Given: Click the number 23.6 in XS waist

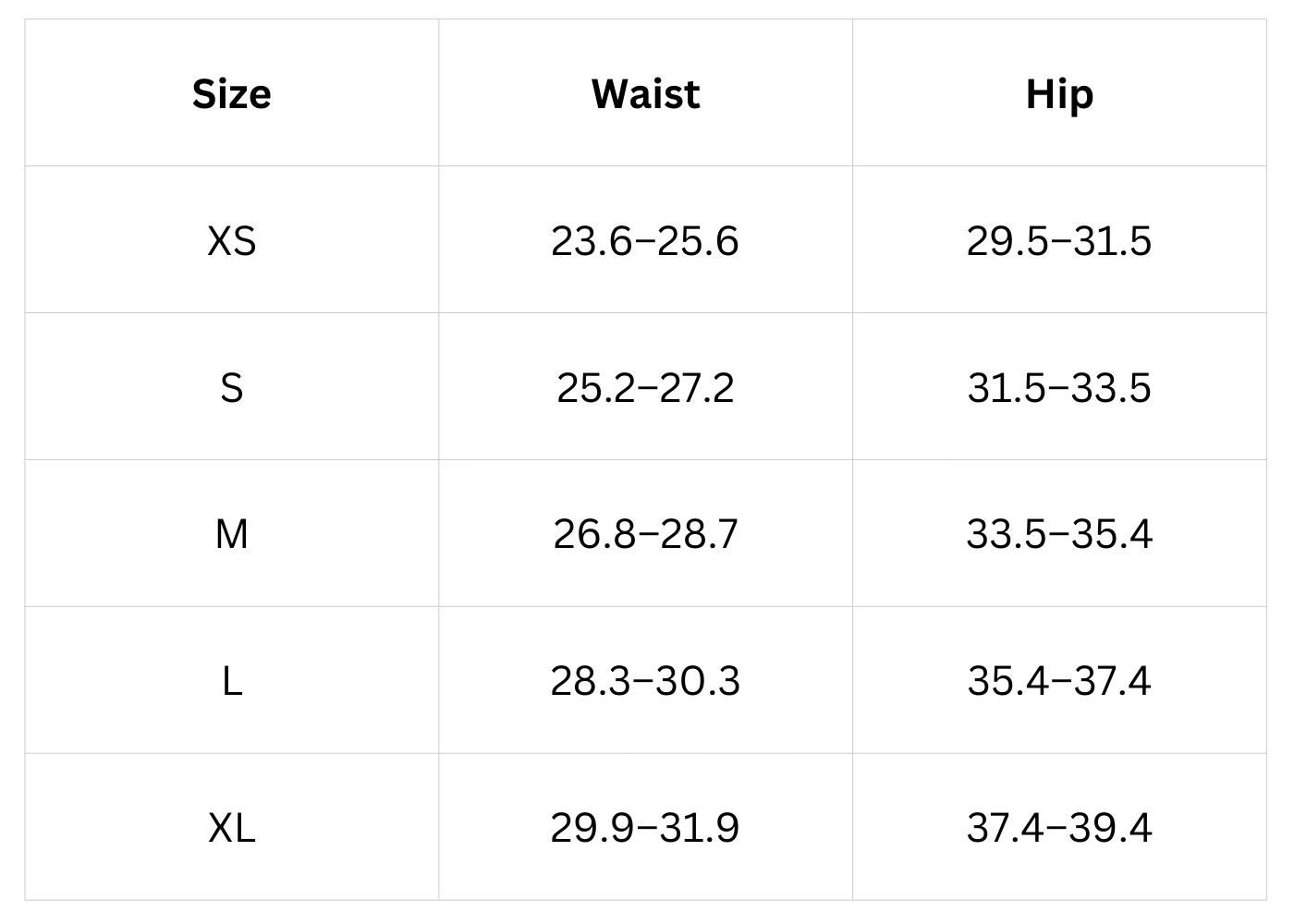Looking at the screenshot, I should tap(591, 241).
